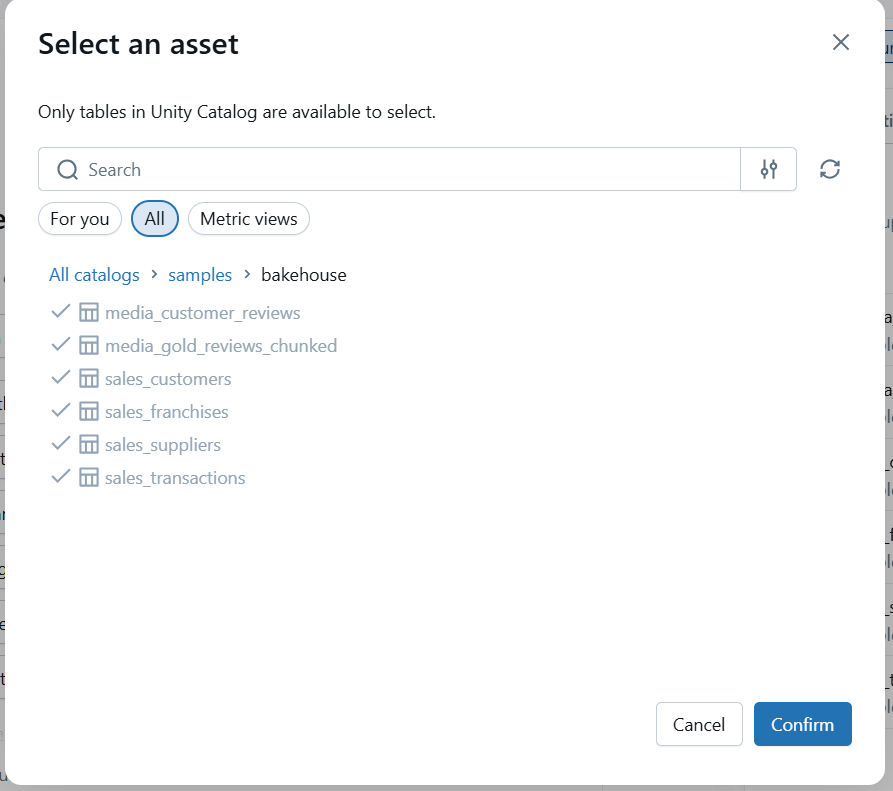Navigate to the samples catalog breadcrumb
The height and width of the screenshot is (791, 893).
pyautogui.click(x=200, y=274)
